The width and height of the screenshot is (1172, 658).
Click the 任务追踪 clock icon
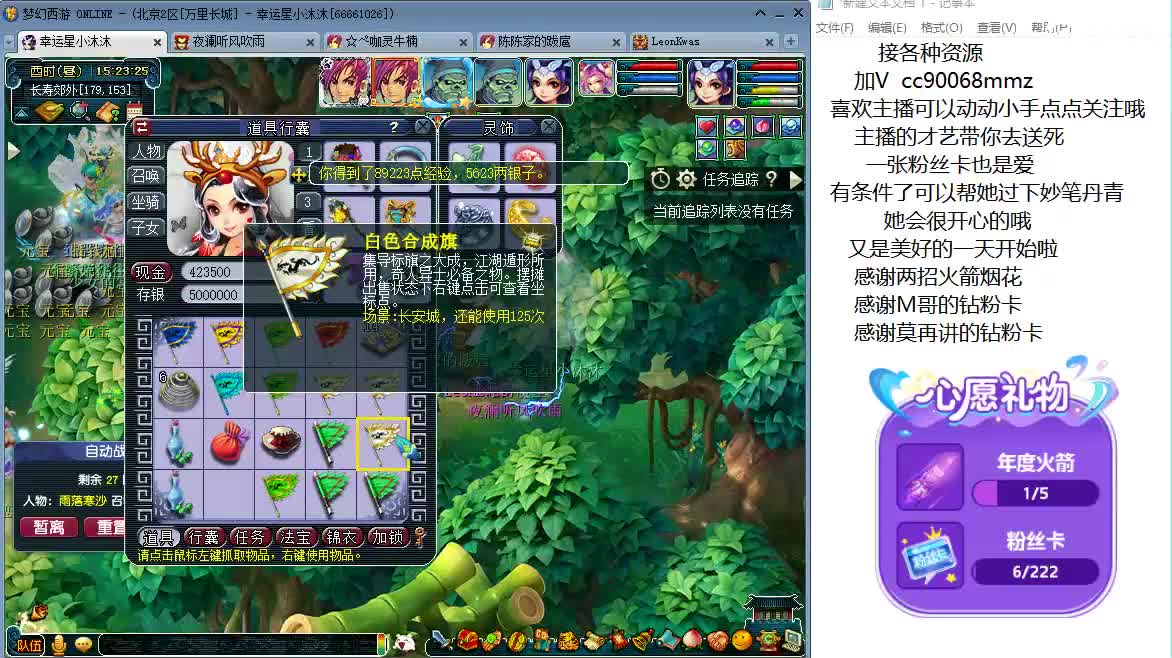pos(660,179)
